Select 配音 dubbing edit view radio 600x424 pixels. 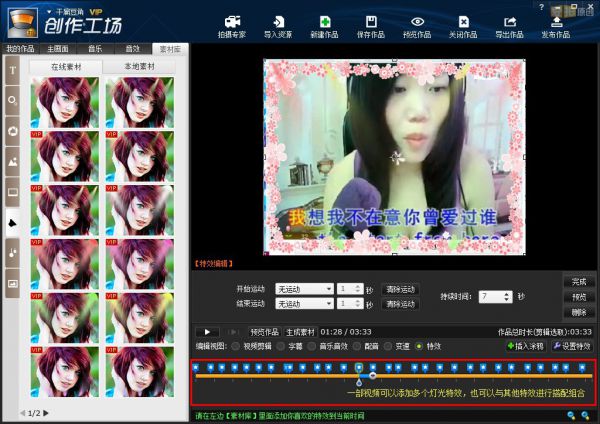(357, 346)
